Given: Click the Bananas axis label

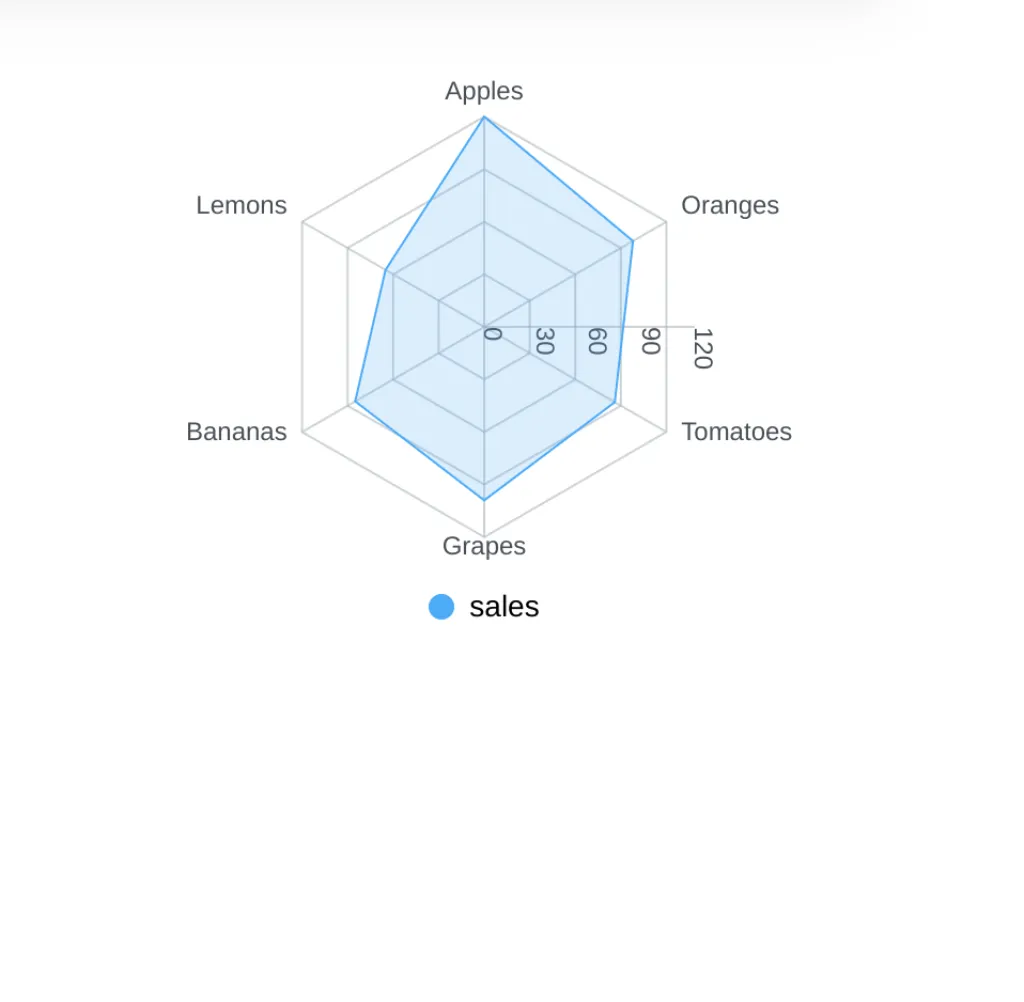Looking at the screenshot, I should pos(237,432).
